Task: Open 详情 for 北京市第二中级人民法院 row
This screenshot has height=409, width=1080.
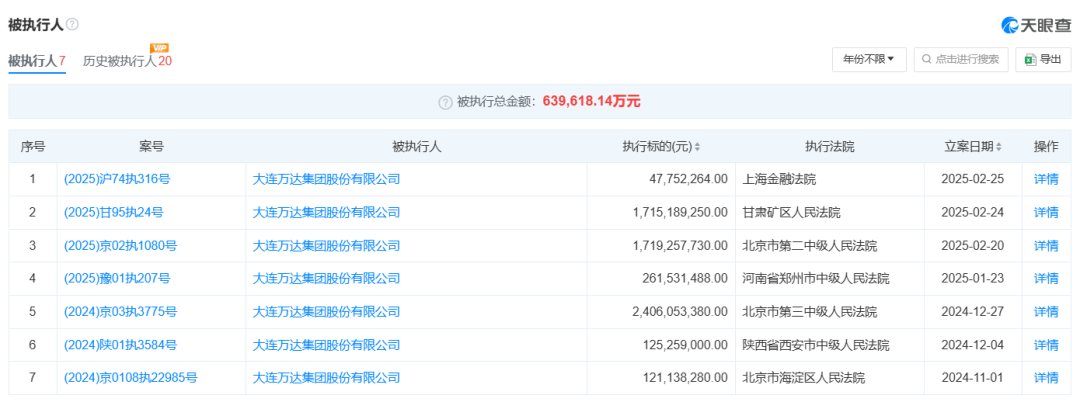Action: pos(1046,245)
